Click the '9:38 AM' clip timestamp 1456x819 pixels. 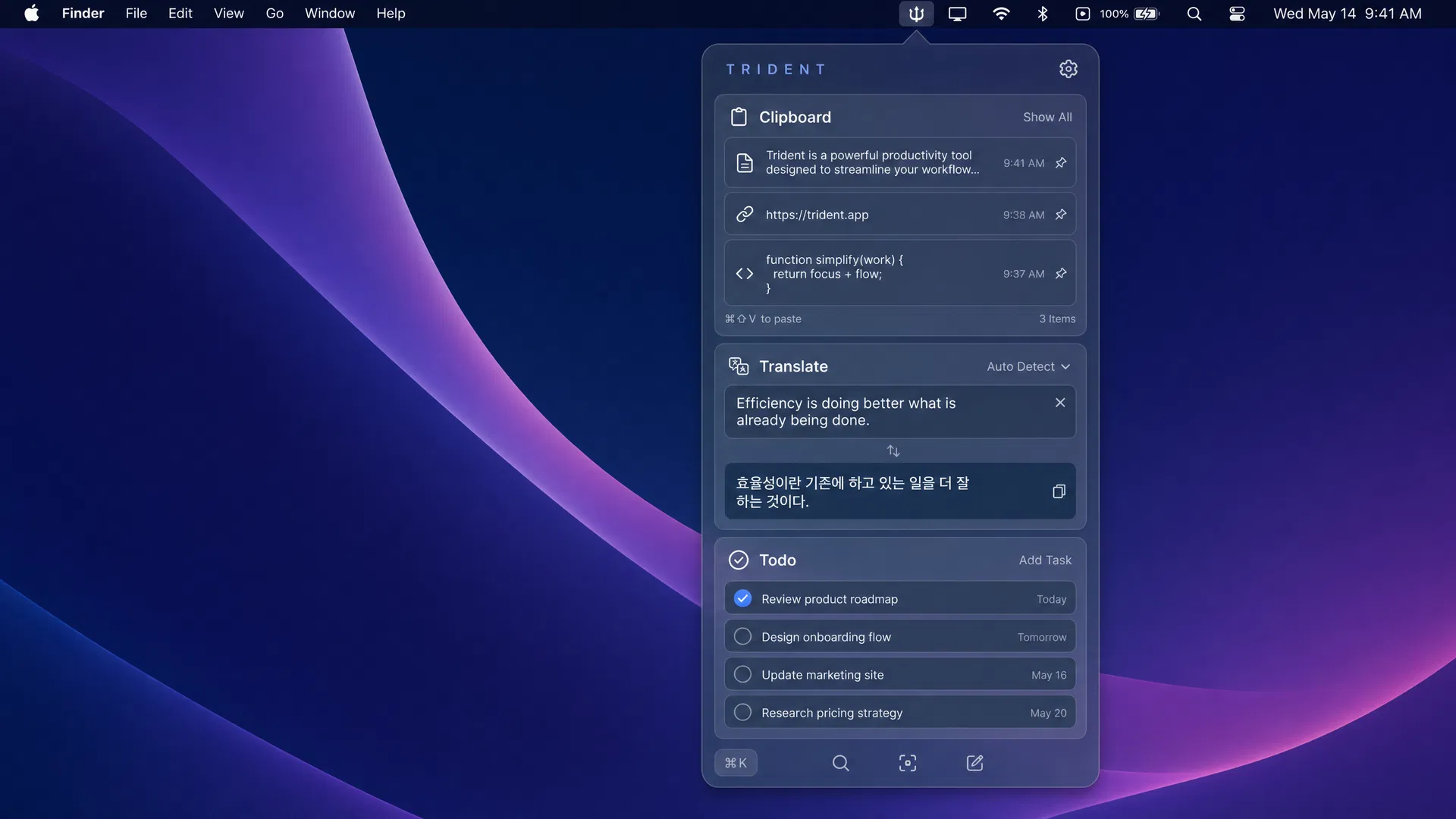coord(1024,215)
